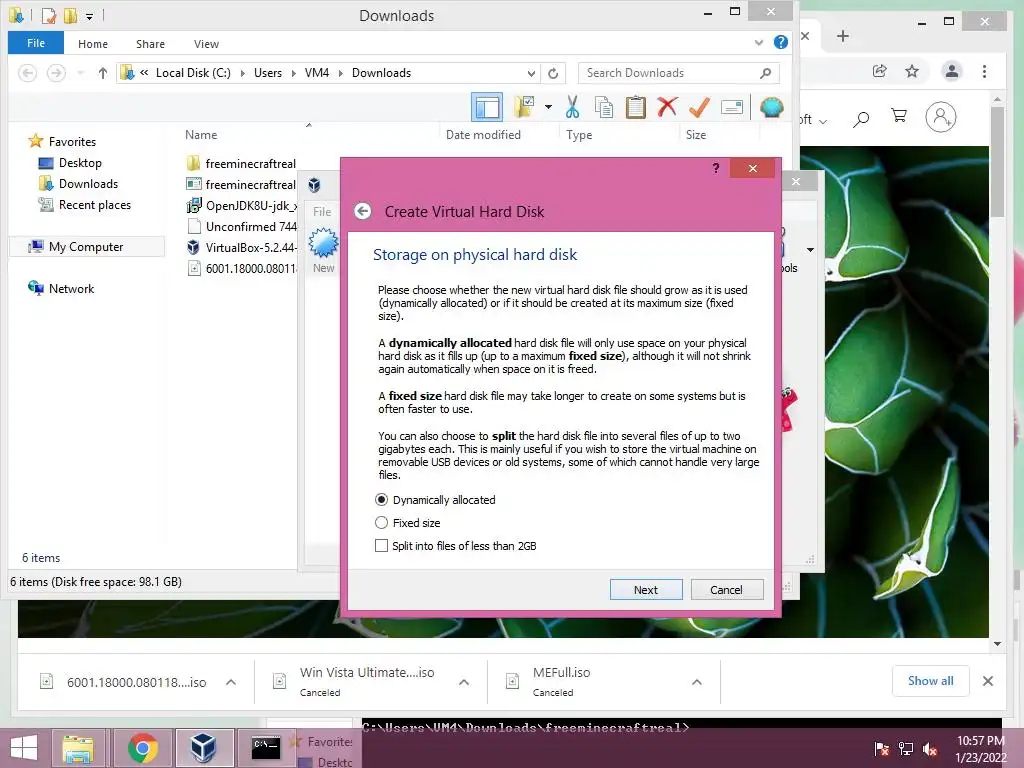1024x768 pixels.
Task: Click Chrome share page icon
Action: pos(880,71)
